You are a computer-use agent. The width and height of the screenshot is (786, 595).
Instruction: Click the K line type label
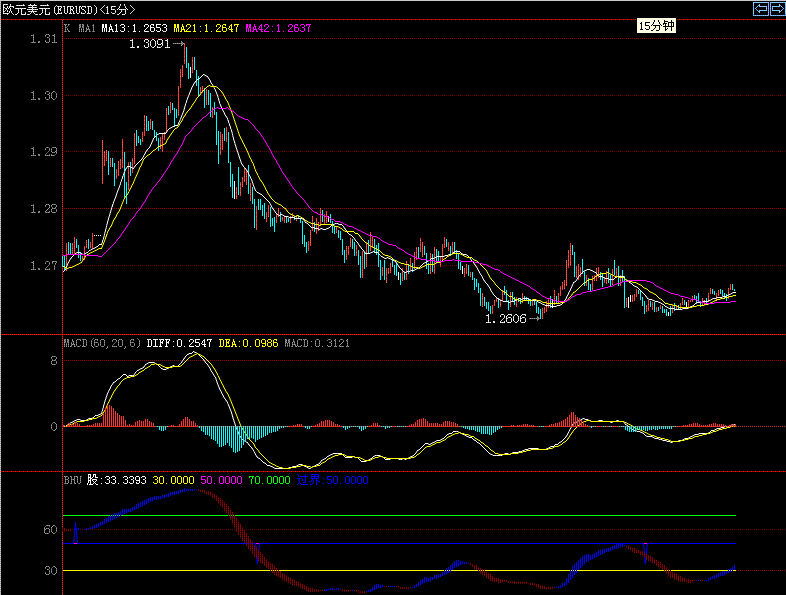coord(67,29)
